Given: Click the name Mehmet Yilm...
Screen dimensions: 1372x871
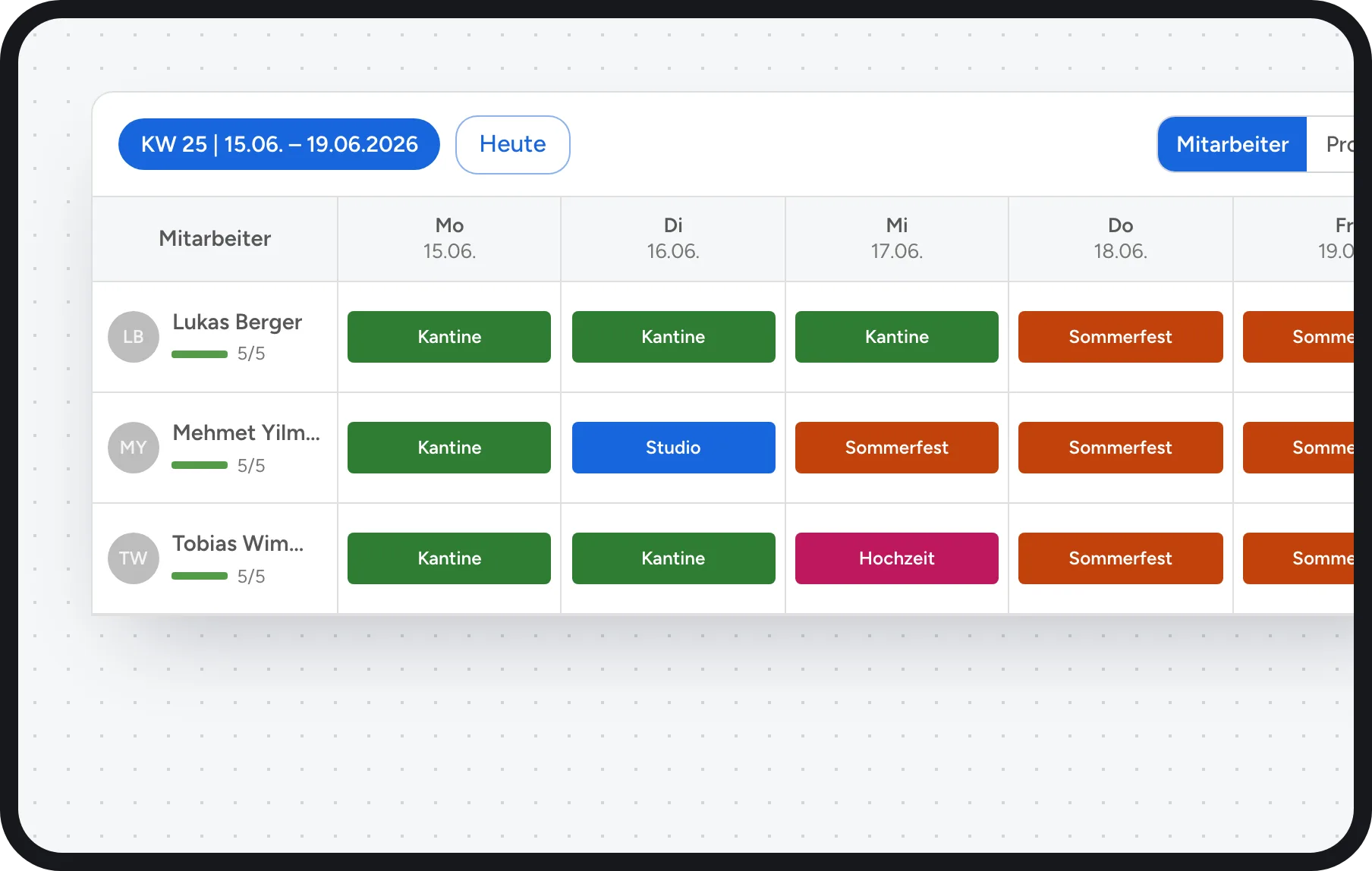Looking at the screenshot, I should click(246, 432).
